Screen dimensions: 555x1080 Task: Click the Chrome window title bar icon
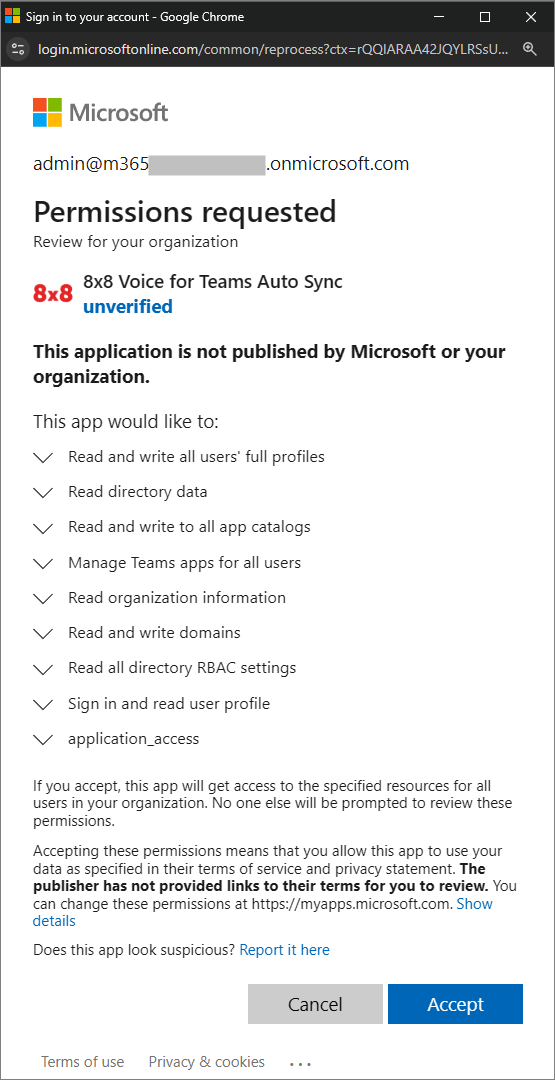coord(12,17)
